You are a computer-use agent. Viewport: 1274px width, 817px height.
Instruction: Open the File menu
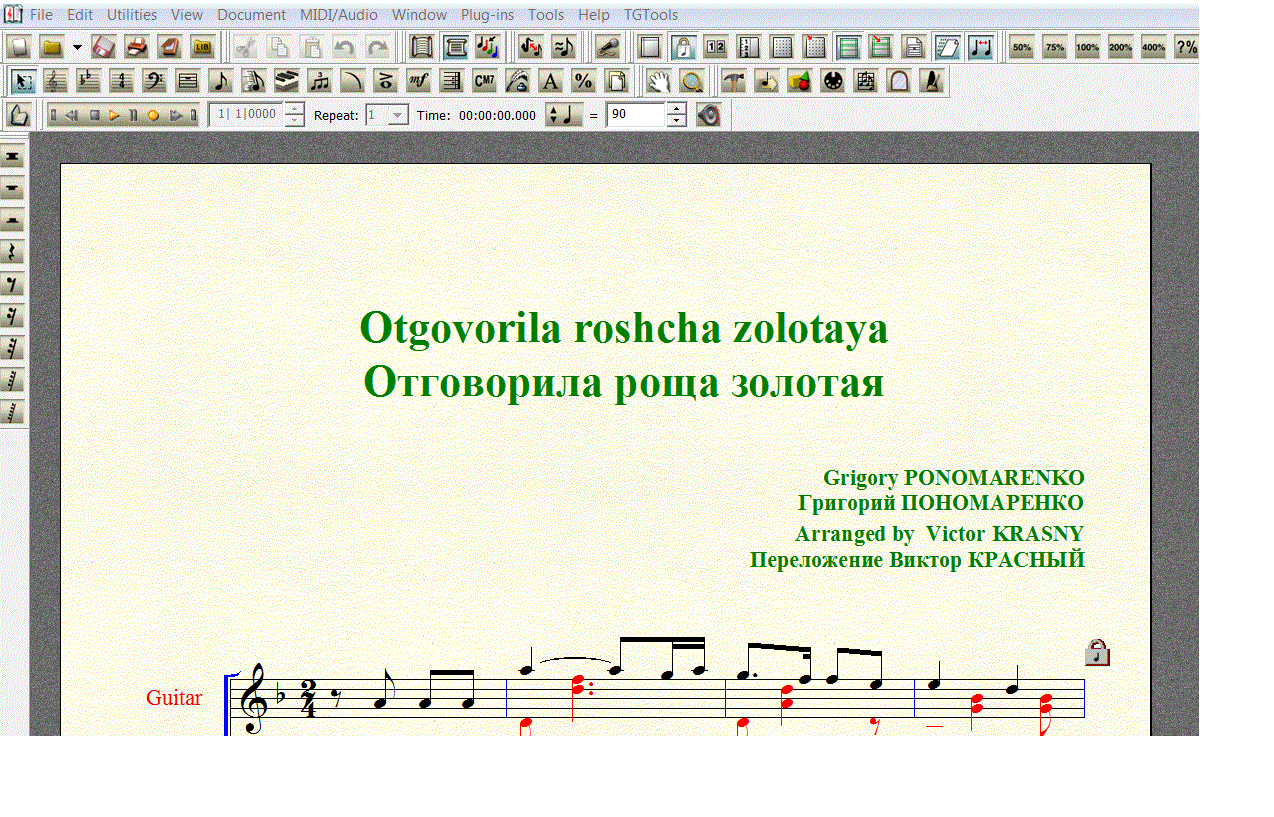[41, 15]
